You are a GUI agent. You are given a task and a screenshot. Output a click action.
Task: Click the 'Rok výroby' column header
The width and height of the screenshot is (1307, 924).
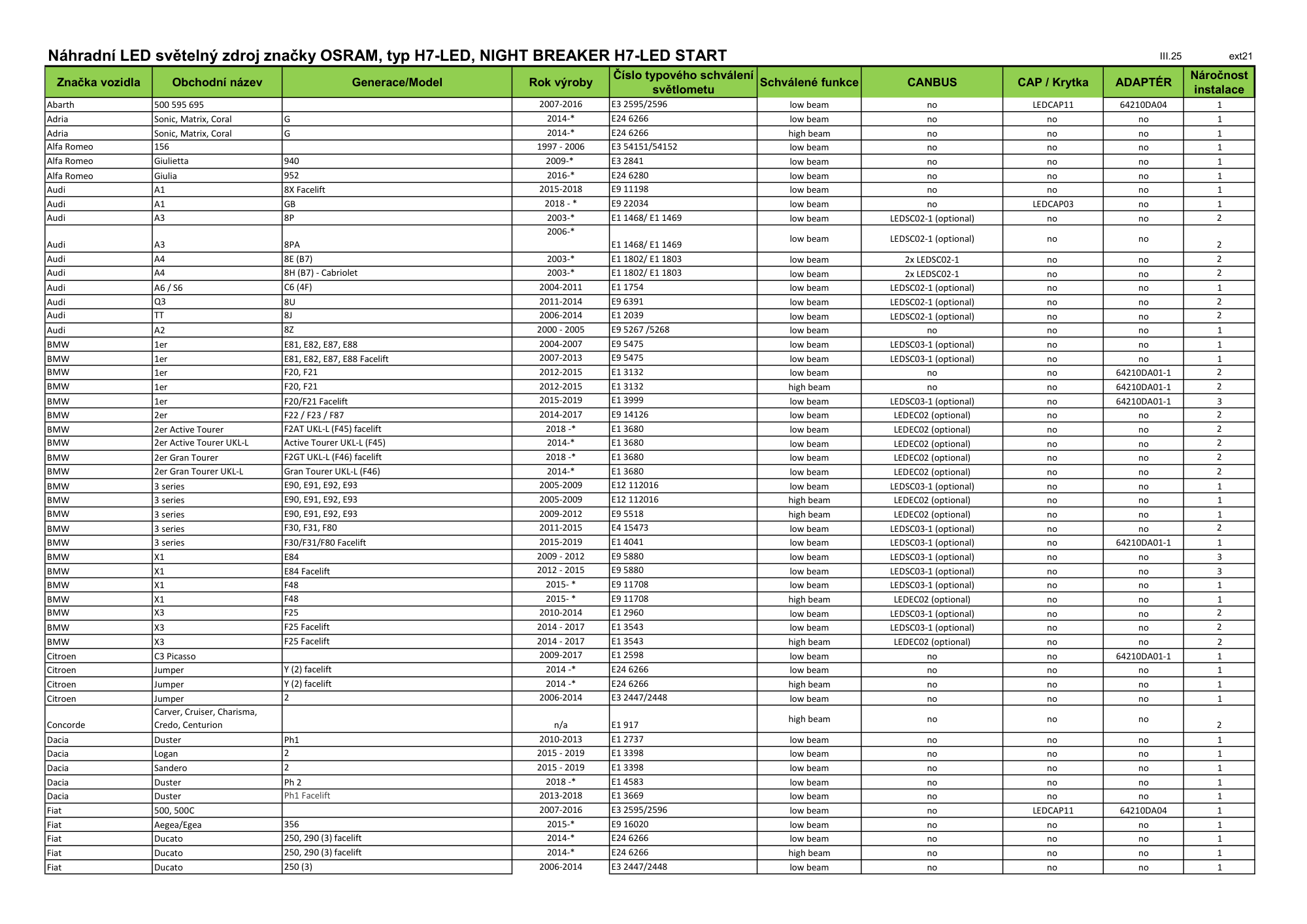pyautogui.click(x=561, y=82)
